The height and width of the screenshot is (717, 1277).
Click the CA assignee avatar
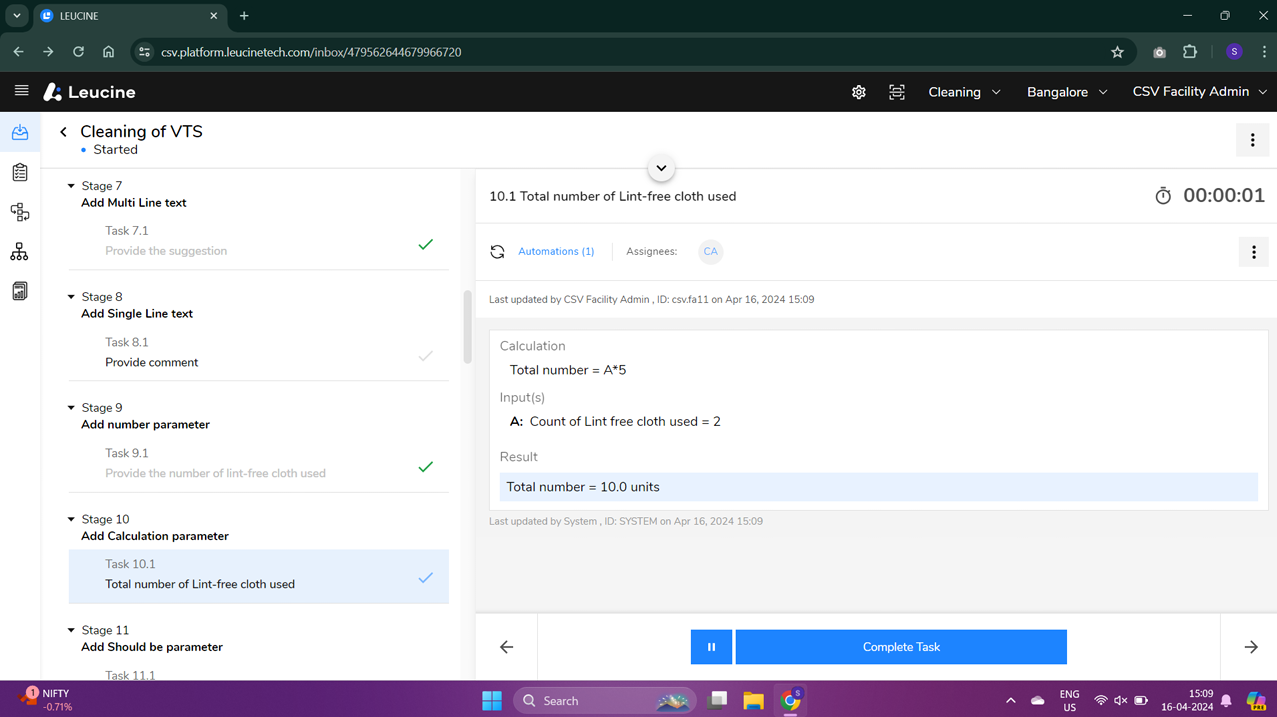point(710,252)
